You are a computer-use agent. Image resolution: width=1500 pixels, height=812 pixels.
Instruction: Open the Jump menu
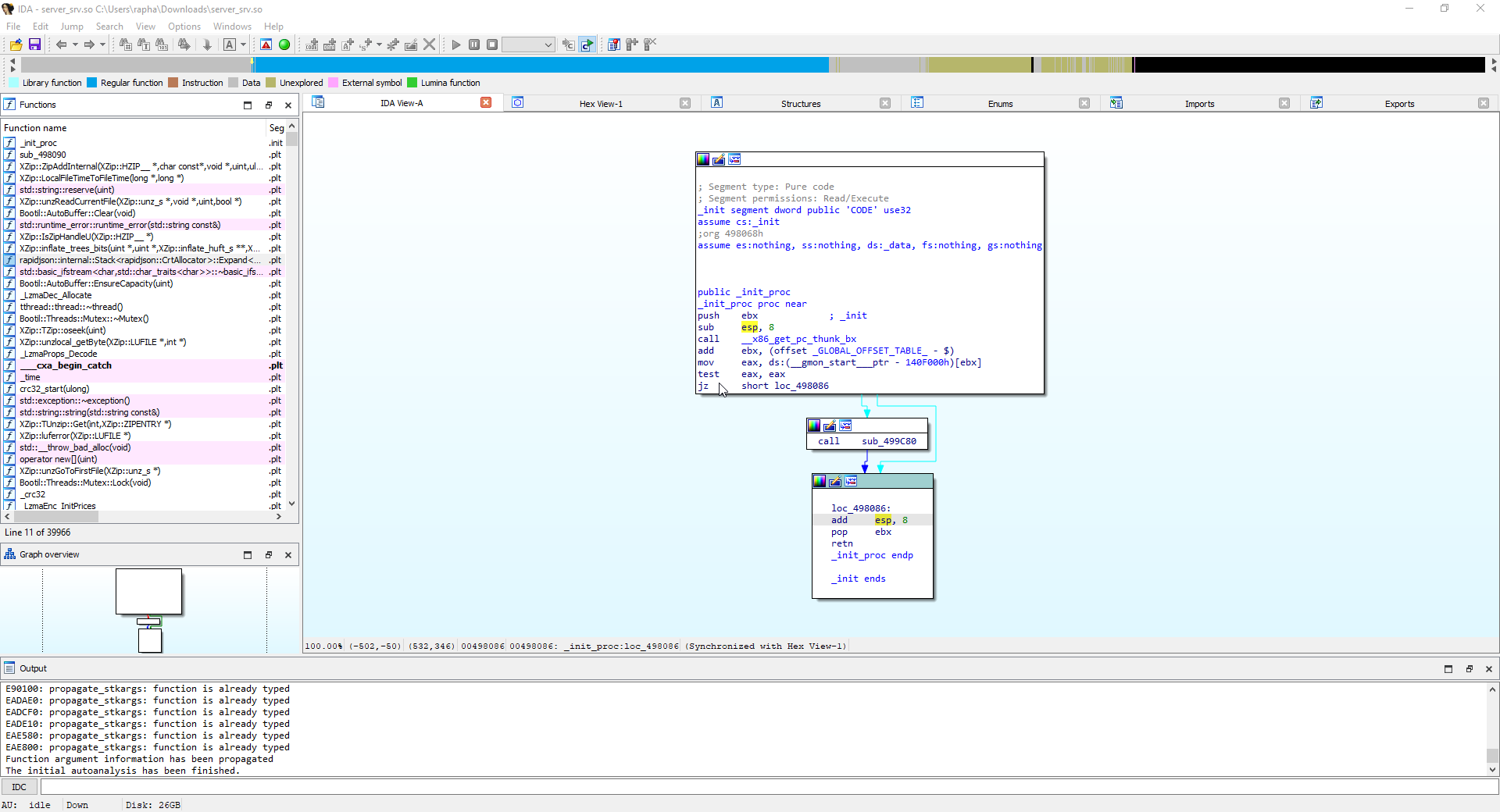tap(72, 27)
